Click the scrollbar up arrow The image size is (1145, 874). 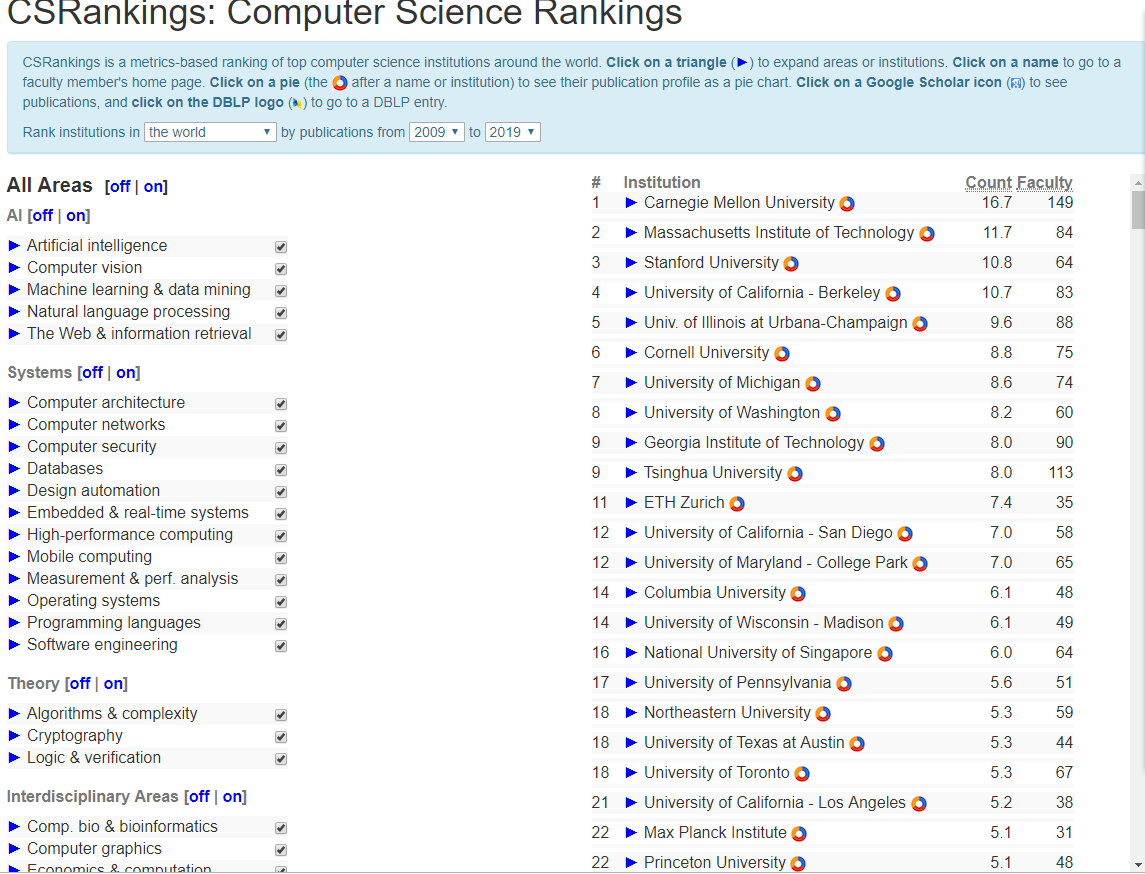pyautogui.click(x=1138, y=182)
